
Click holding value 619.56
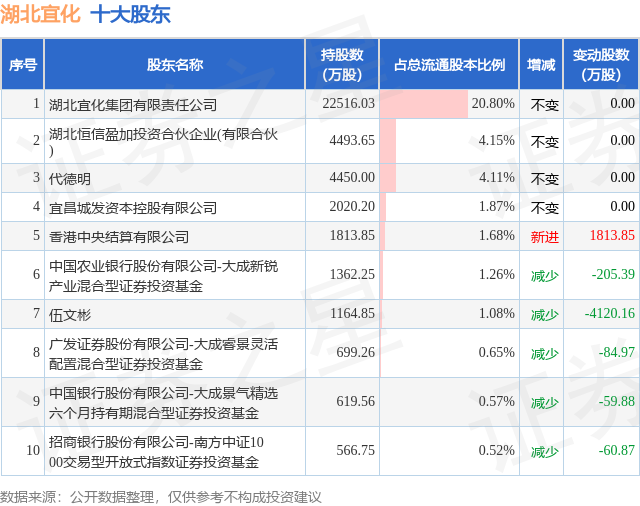tap(356, 401)
